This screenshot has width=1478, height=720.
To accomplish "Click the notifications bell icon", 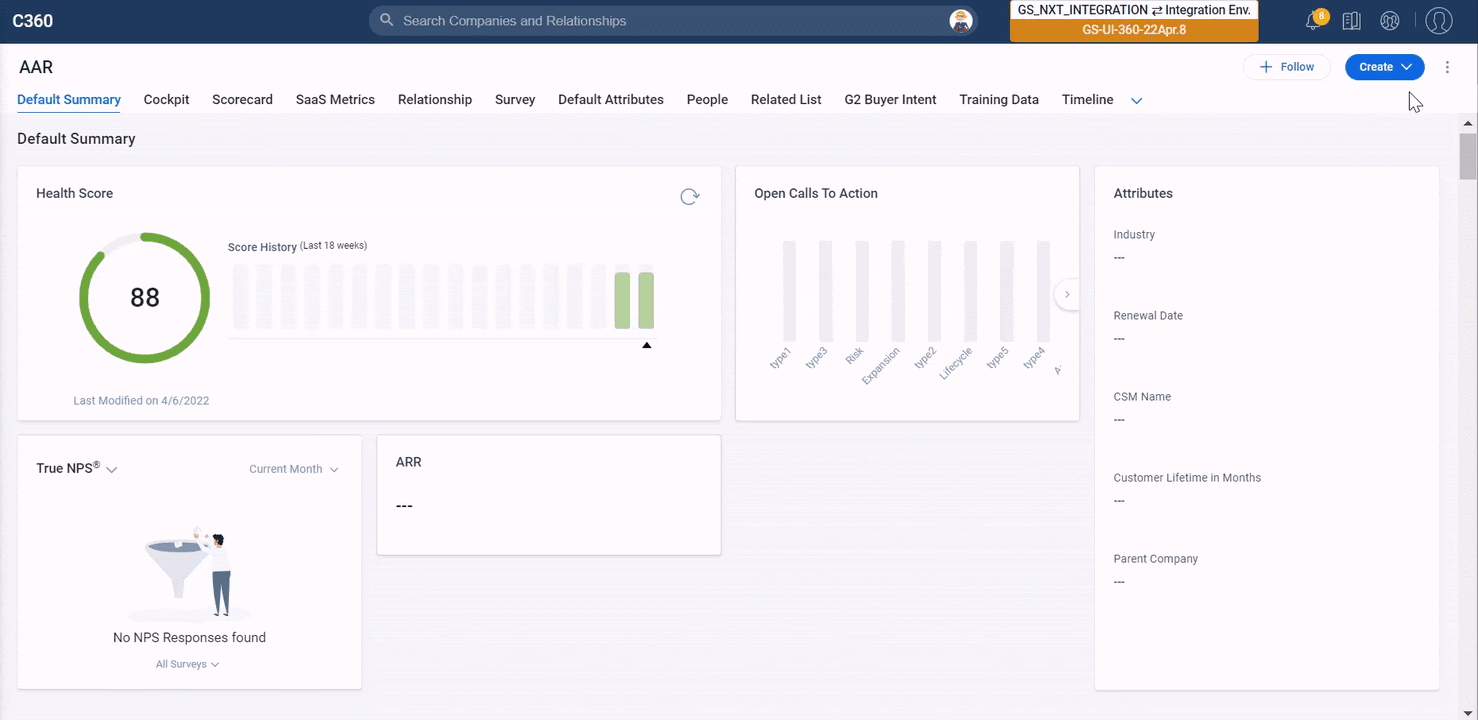I will click(1314, 21).
